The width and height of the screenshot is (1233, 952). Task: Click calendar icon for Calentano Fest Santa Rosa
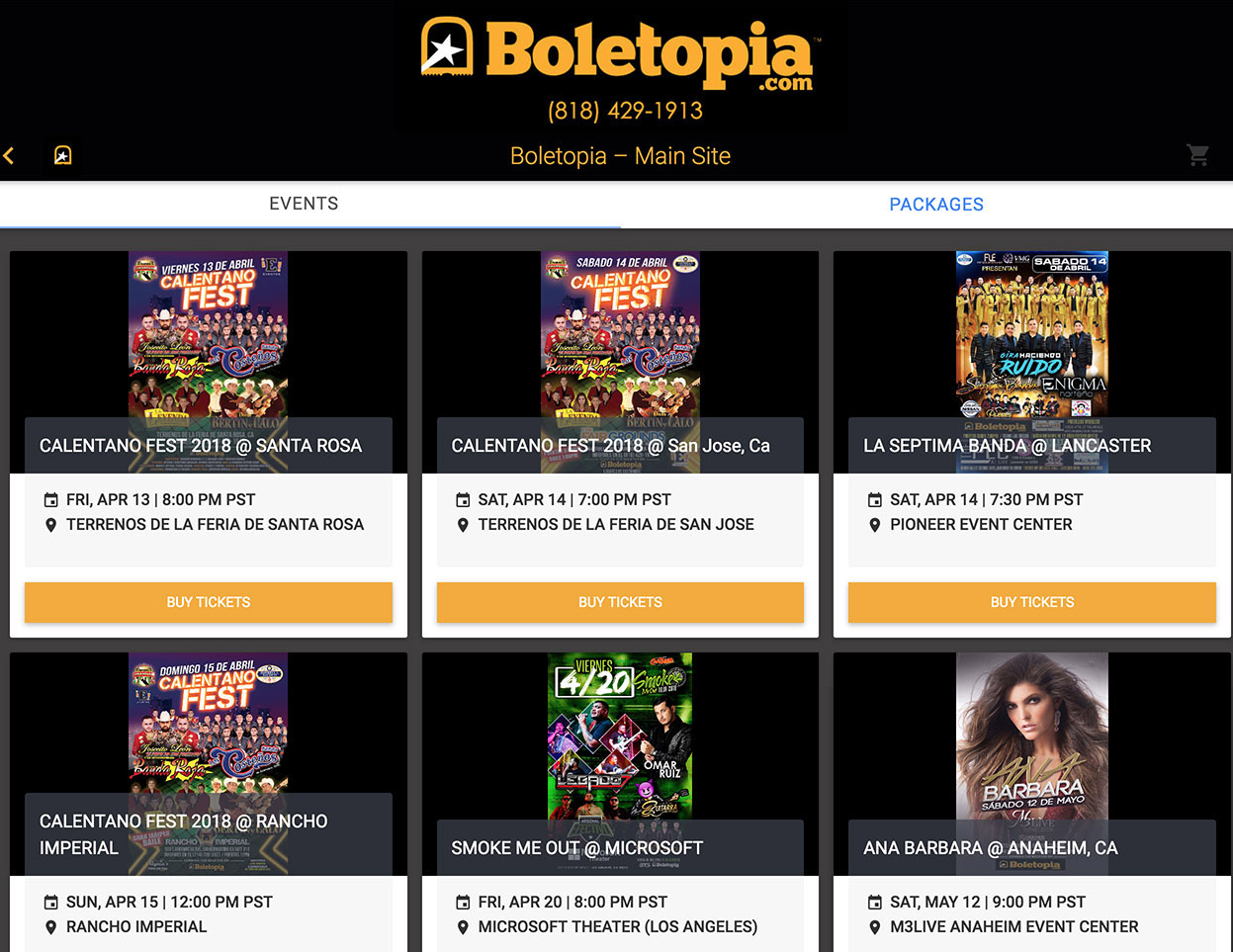pos(51,500)
